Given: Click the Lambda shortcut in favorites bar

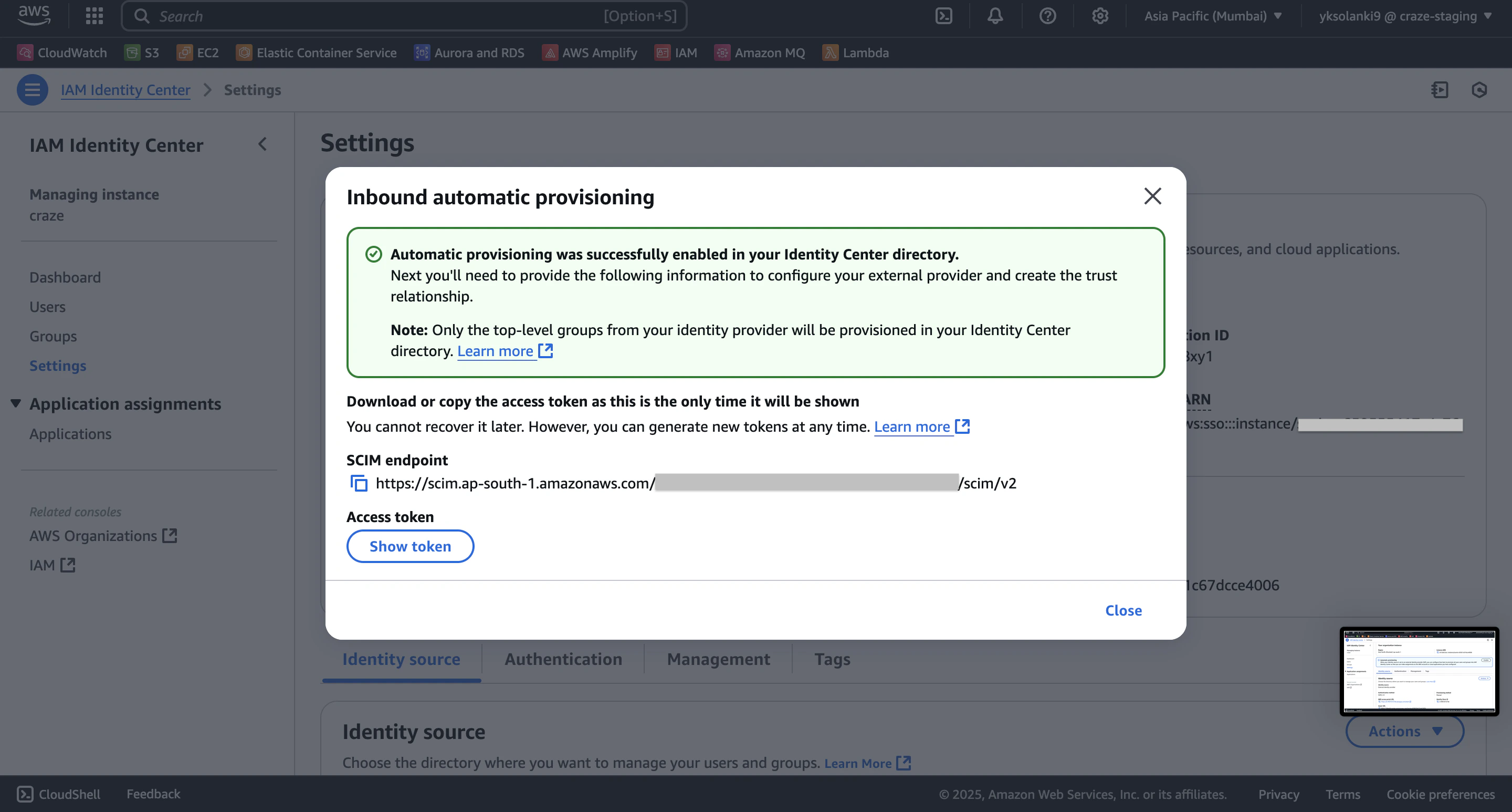Looking at the screenshot, I should (856, 53).
